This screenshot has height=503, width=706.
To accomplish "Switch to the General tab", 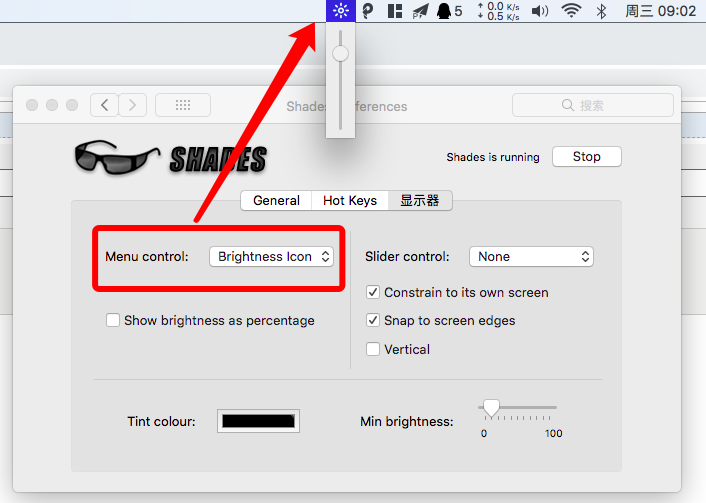I will [x=276, y=200].
